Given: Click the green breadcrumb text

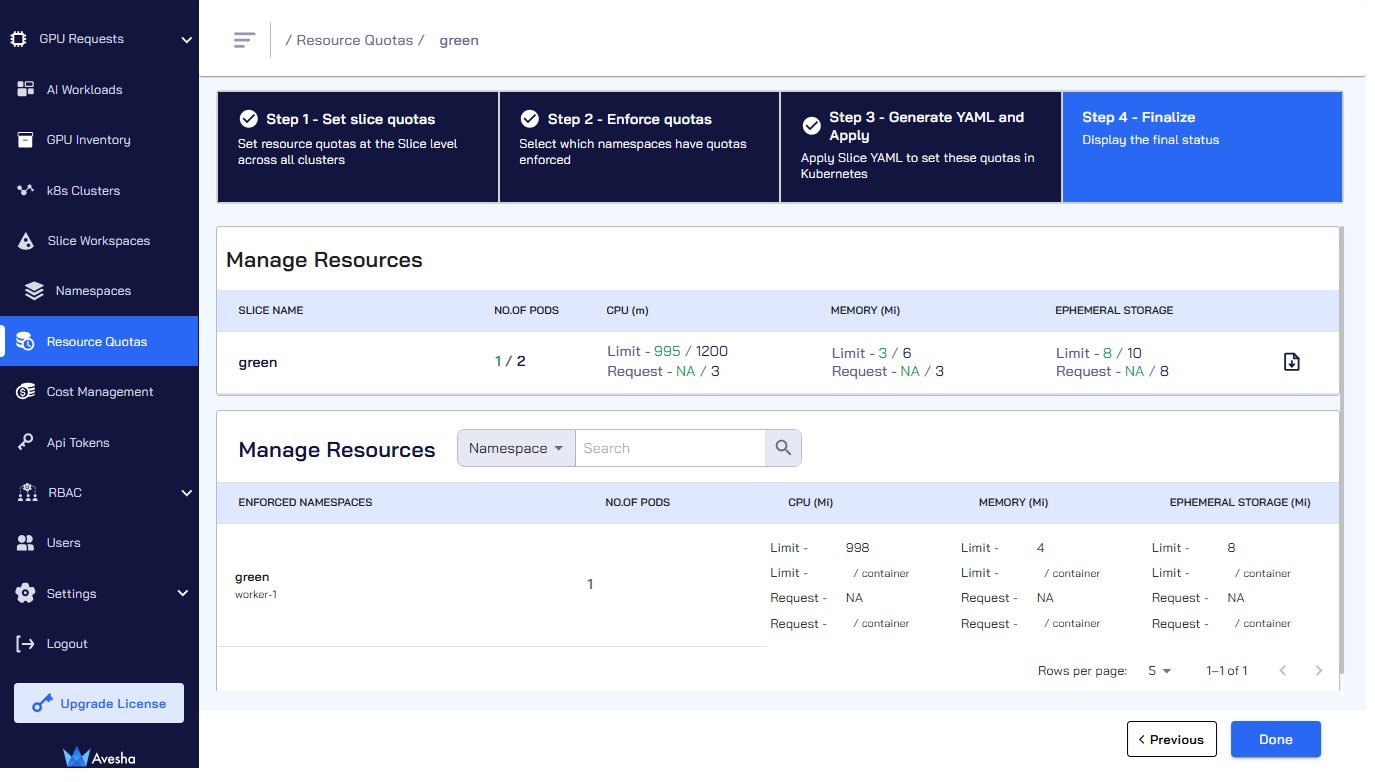Looking at the screenshot, I should 459,40.
